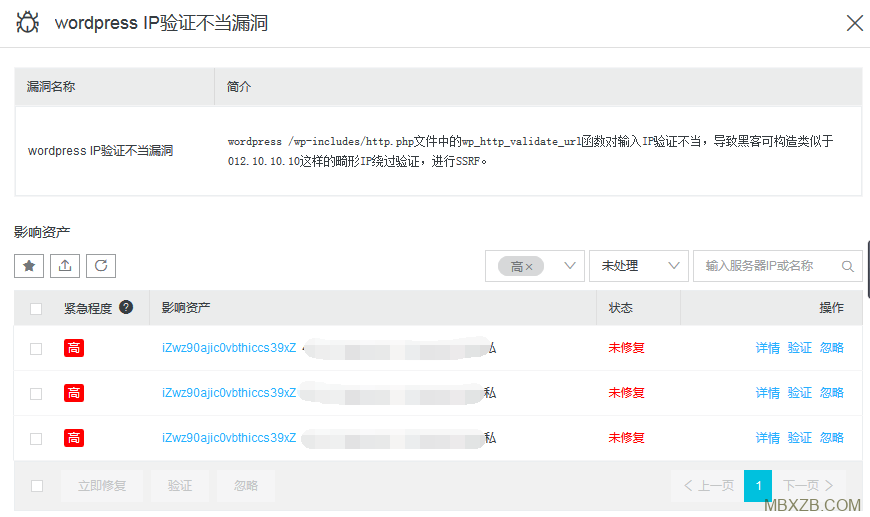The width and height of the screenshot is (870, 517).
Task: Check the first asset row checkbox
Action: pyautogui.click(x=36, y=348)
